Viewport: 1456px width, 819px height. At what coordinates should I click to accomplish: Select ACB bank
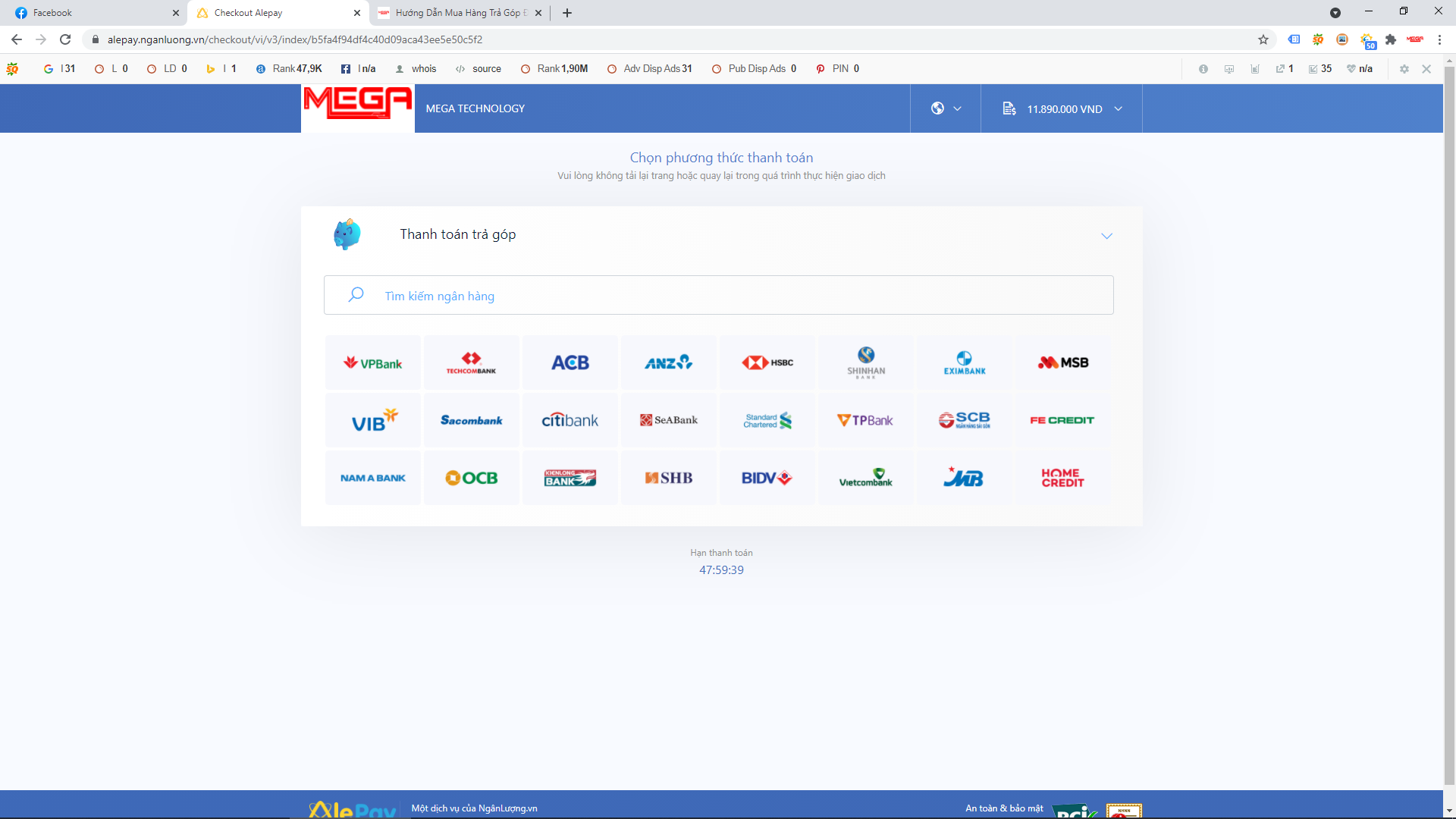pos(570,363)
